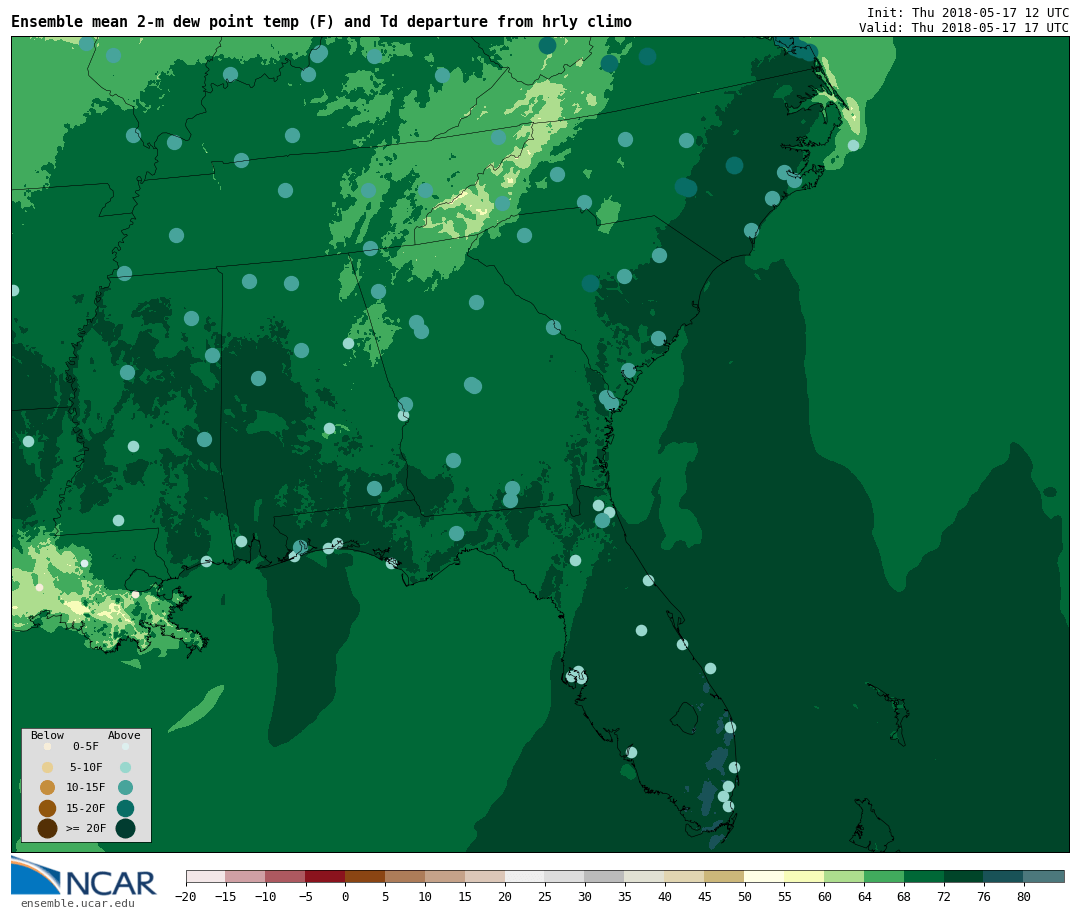Click the NCAR logo
This screenshot has width=1080, height=915.
point(84,876)
